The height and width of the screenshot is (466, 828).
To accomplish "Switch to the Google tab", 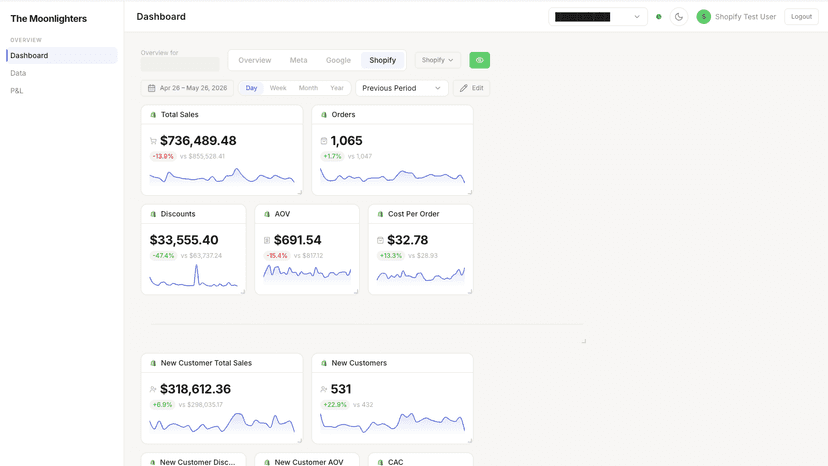I will pos(338,60).
